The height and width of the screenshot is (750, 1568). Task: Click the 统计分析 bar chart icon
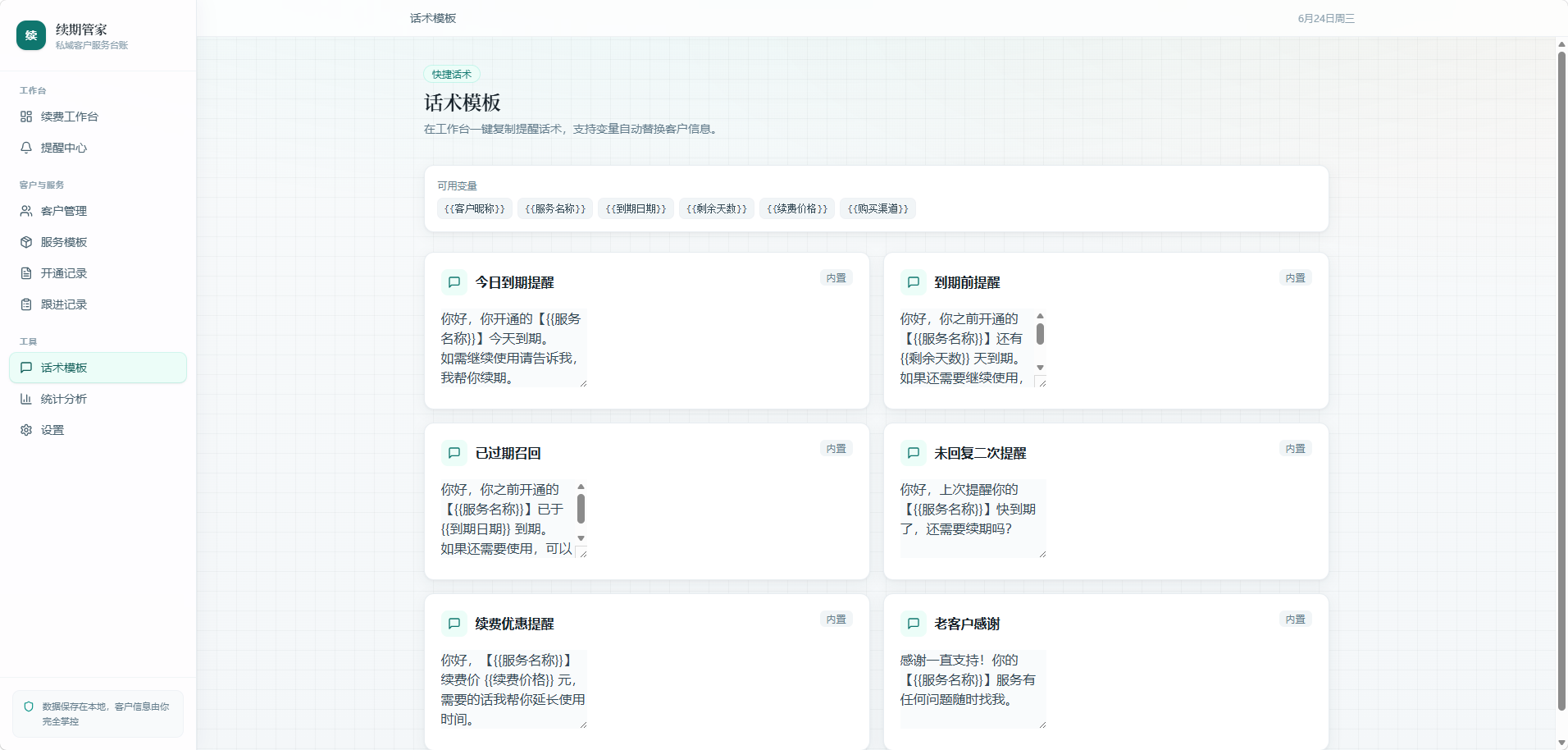[26, 399]
